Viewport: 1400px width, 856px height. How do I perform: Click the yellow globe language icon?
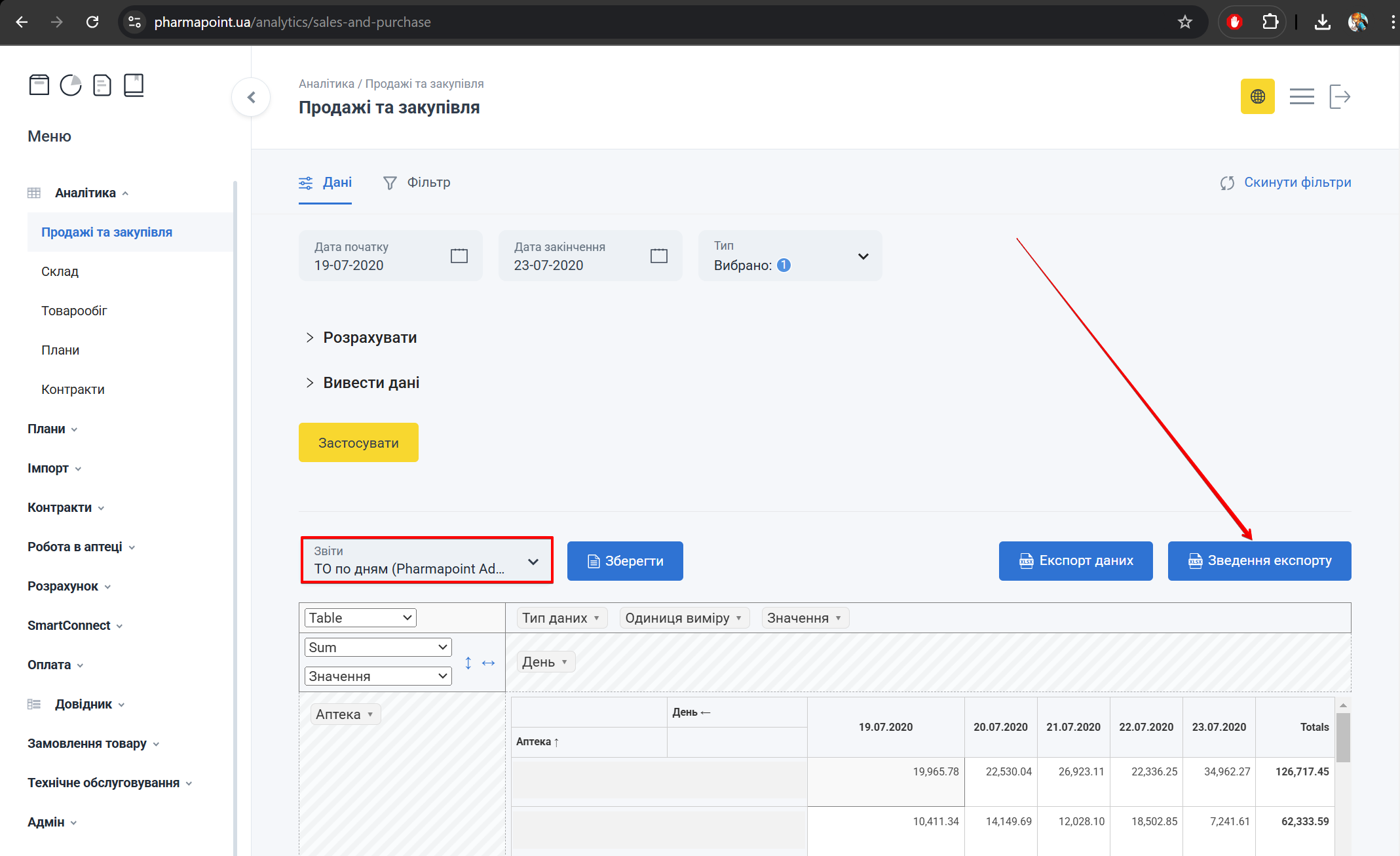[1257, 96]
